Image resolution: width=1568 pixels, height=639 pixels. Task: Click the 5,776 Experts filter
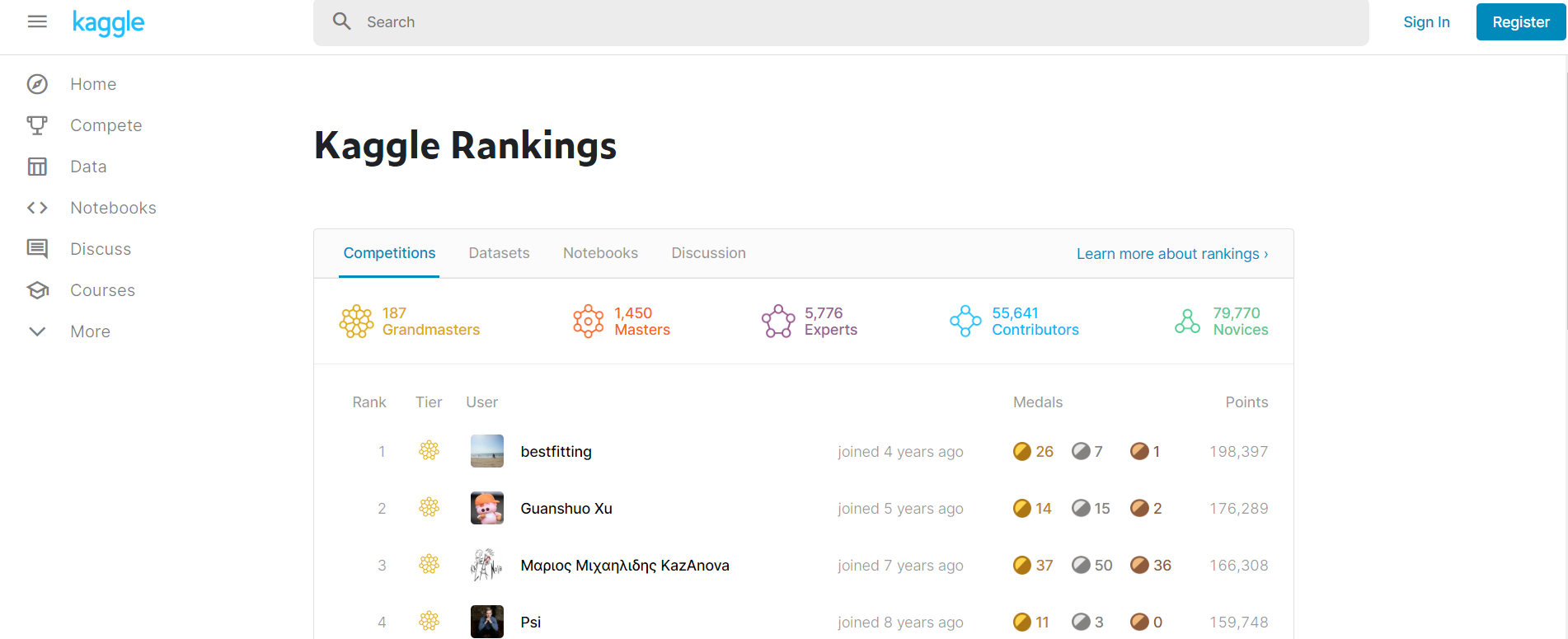pos(810,322)
